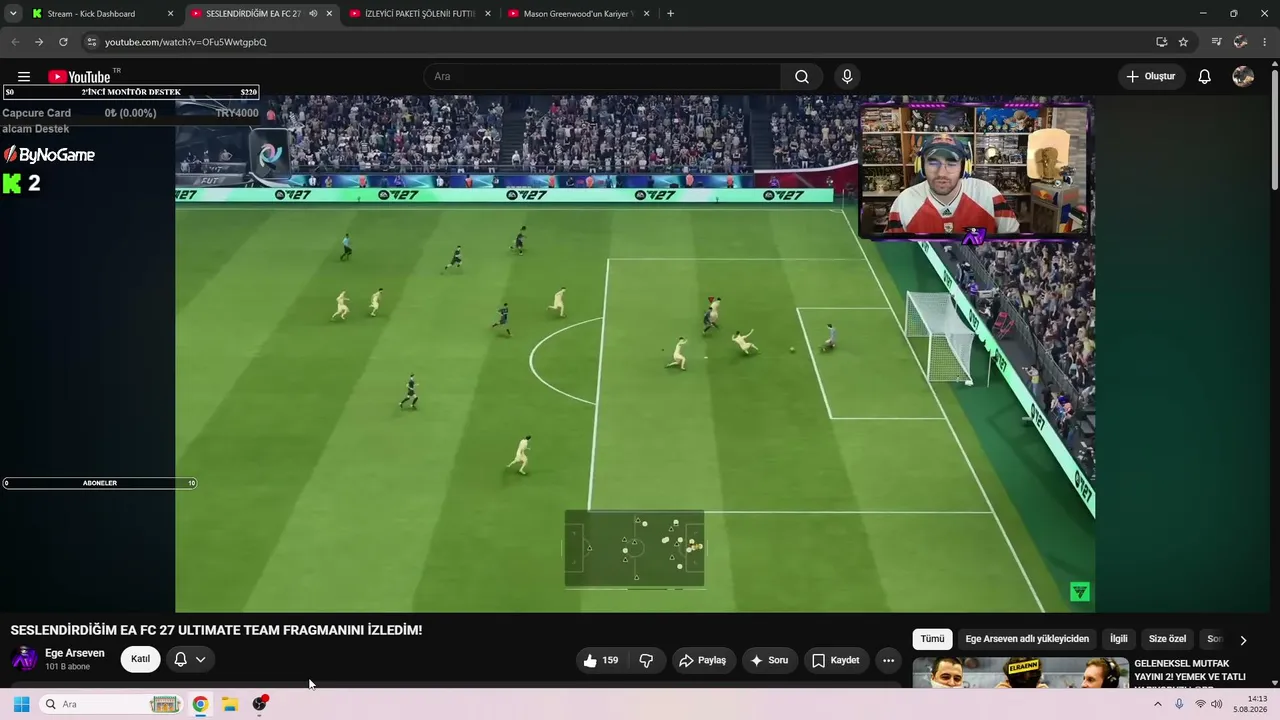Like the video with thumbs up
1280x720 pixels.
pos(601,660)
